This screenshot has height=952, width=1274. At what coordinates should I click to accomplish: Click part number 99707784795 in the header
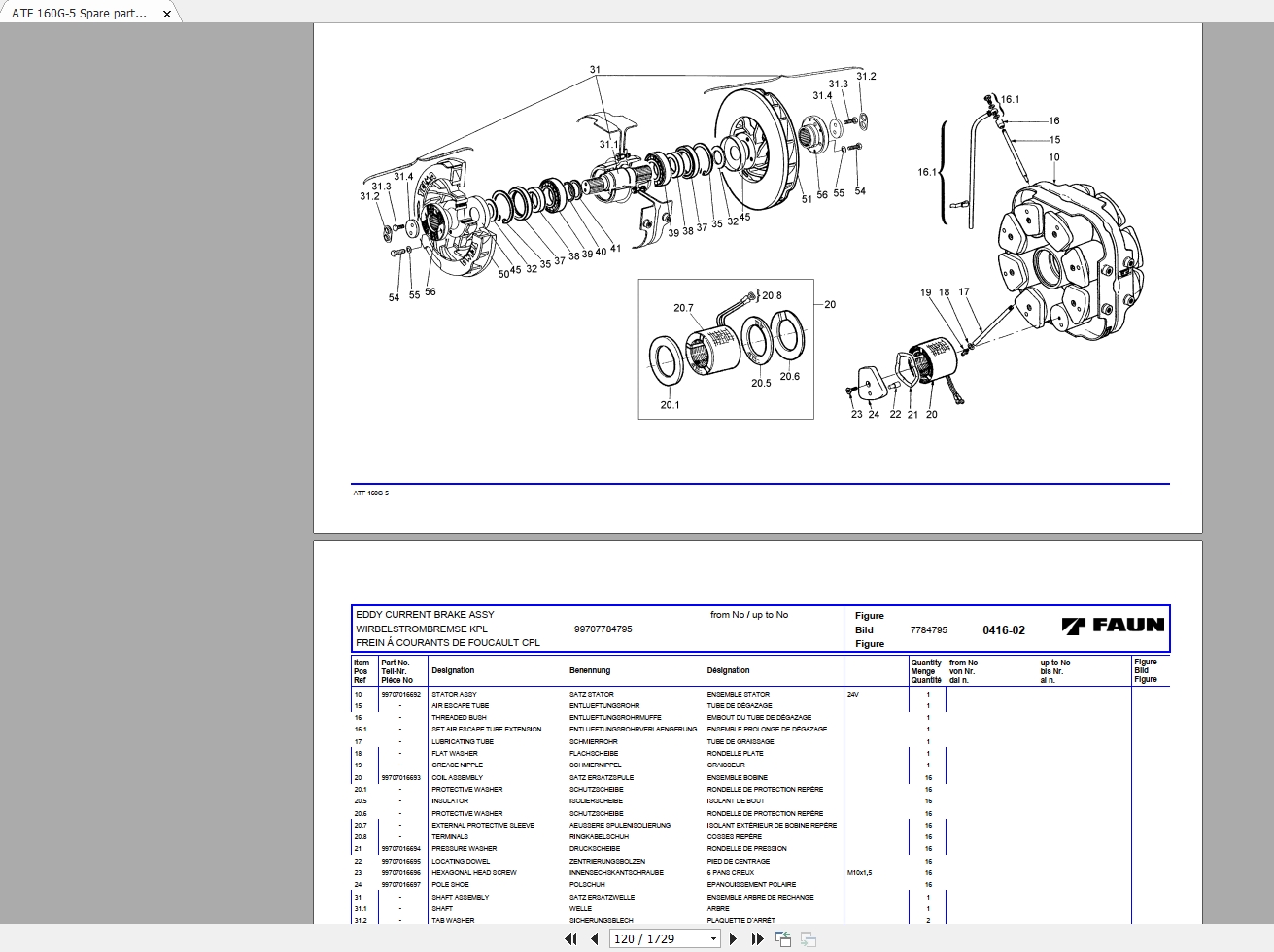[603, 629]
